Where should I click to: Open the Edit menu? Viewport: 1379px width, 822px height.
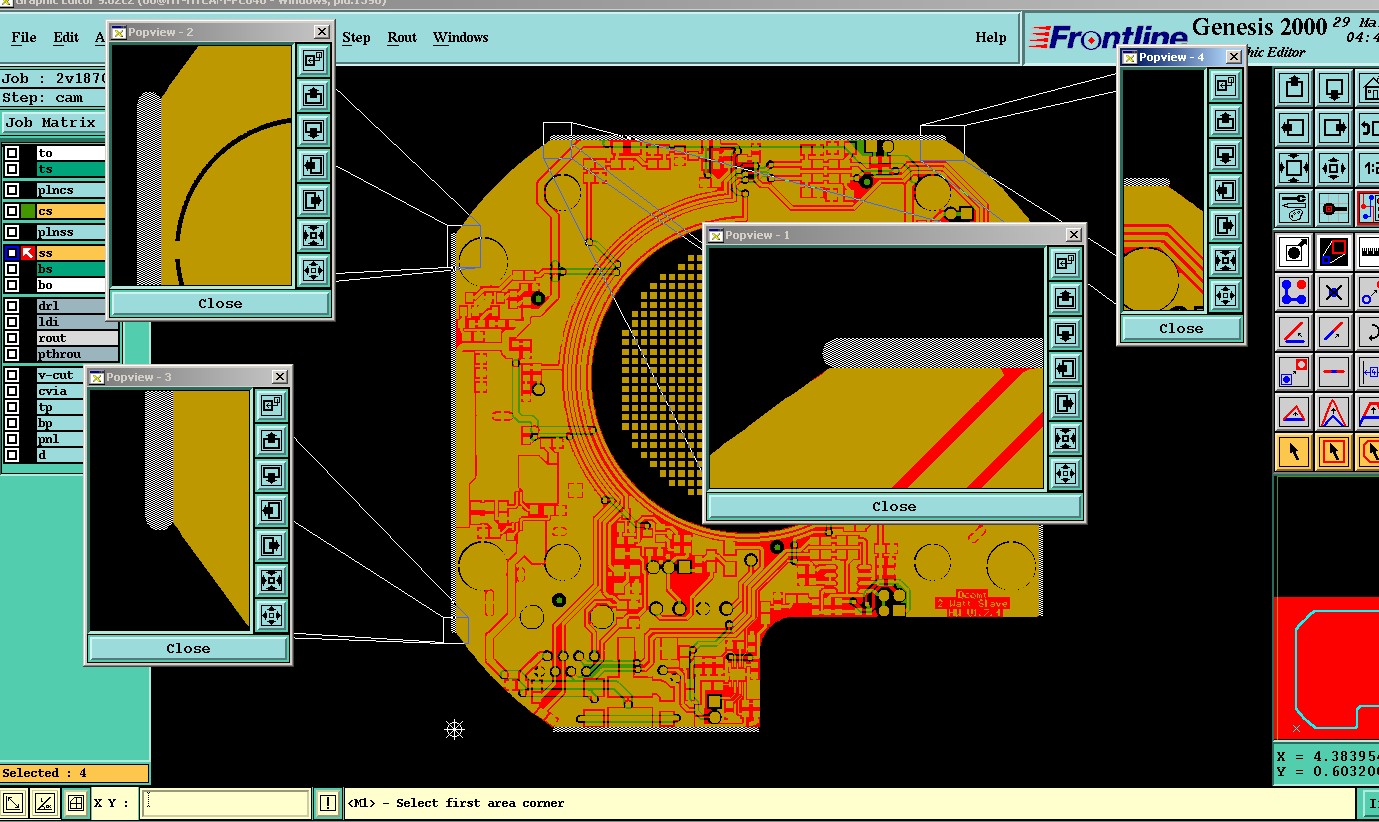pyautogui.click(x=66, y=37)
